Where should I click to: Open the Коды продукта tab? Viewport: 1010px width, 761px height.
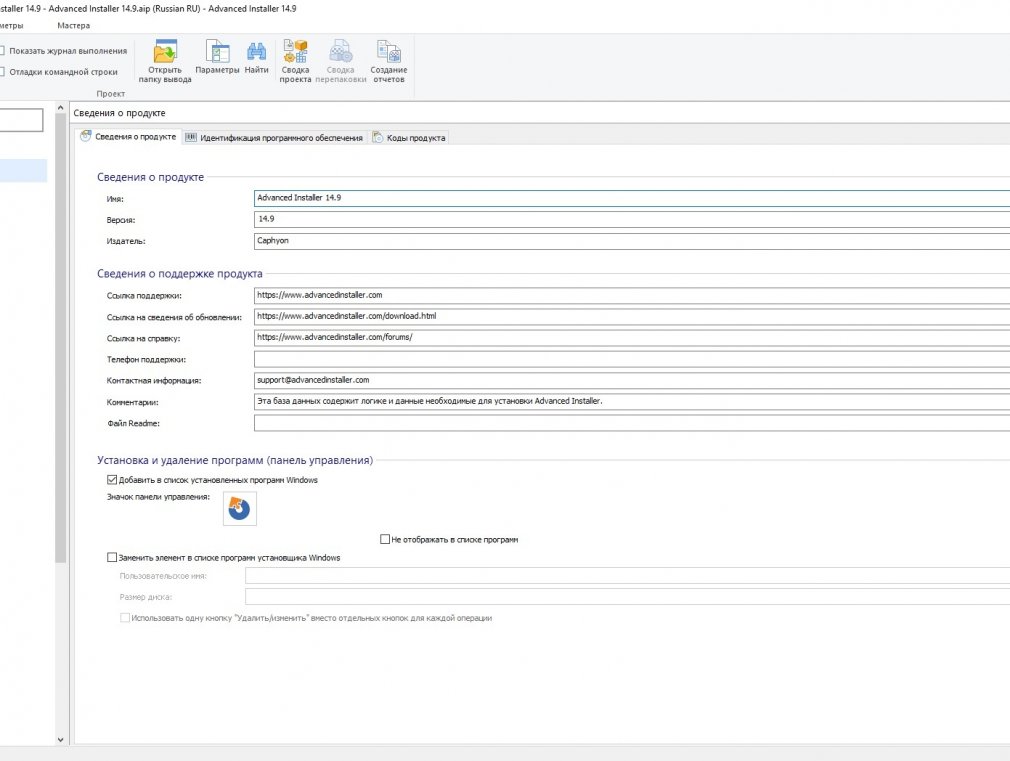[409, 137]
